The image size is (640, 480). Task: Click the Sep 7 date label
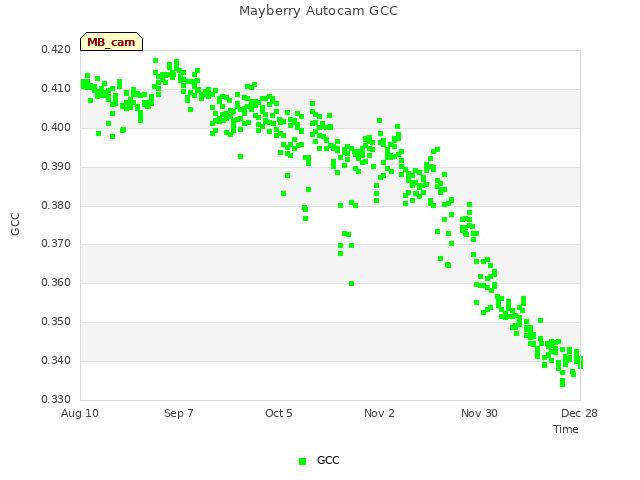tap(179, 413)
